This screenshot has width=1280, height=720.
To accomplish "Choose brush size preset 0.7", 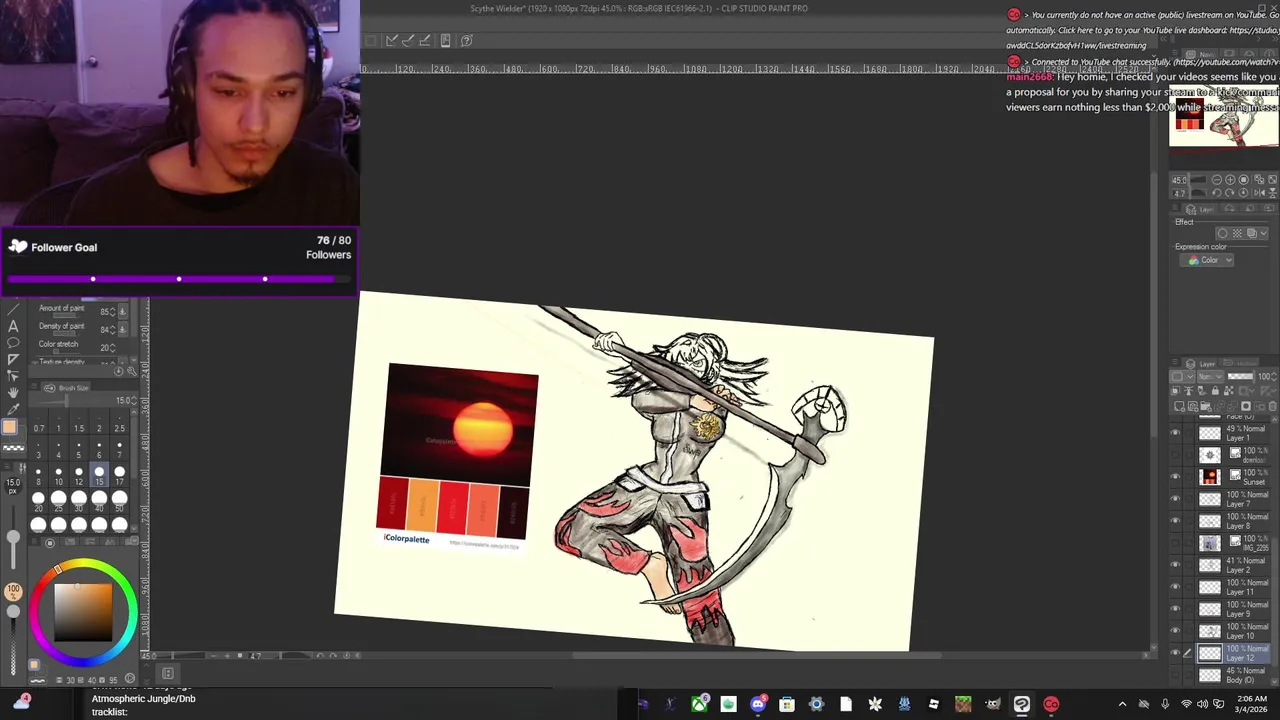I will (x=38, y=423).
